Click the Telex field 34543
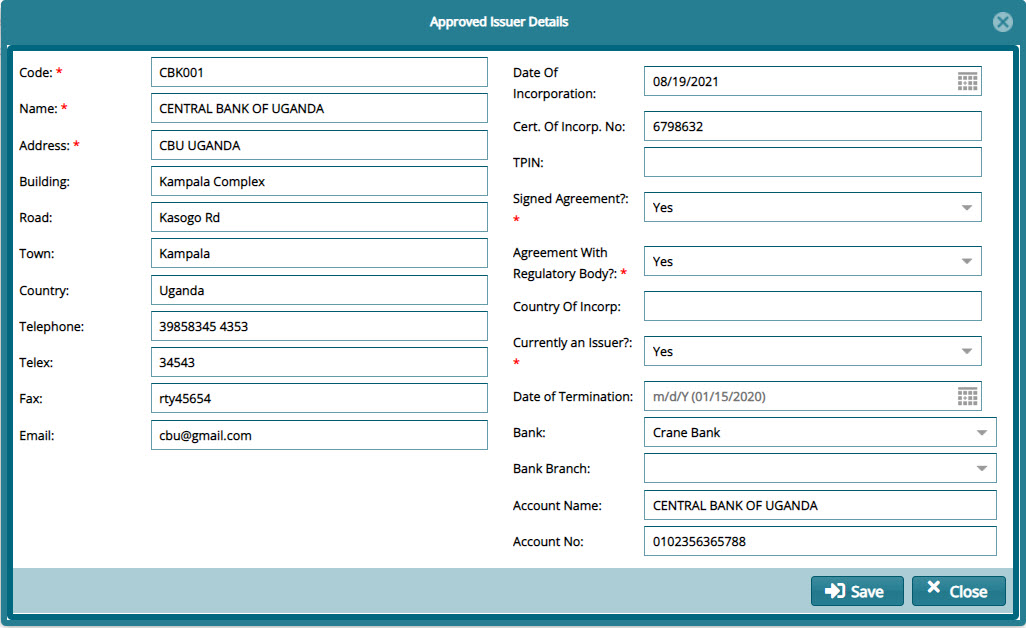Image resolution: width=1026 pixels, height=628 pixels. tap(319, 362)
